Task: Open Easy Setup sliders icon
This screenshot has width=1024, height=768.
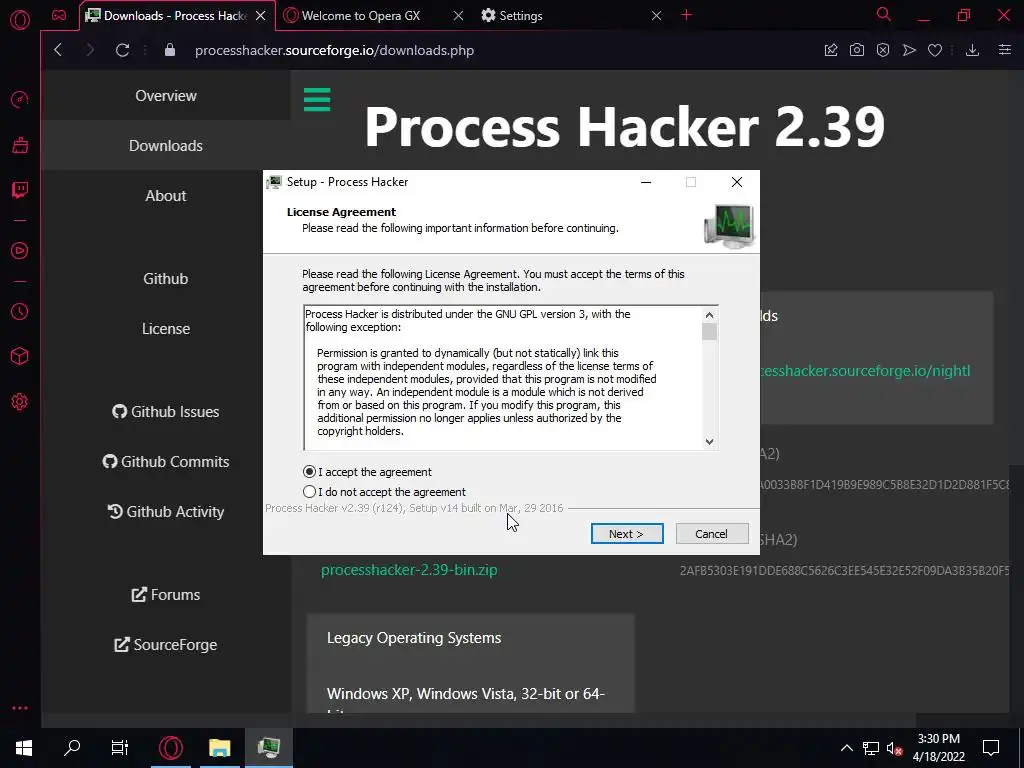Action: (x=1005, y=50)
